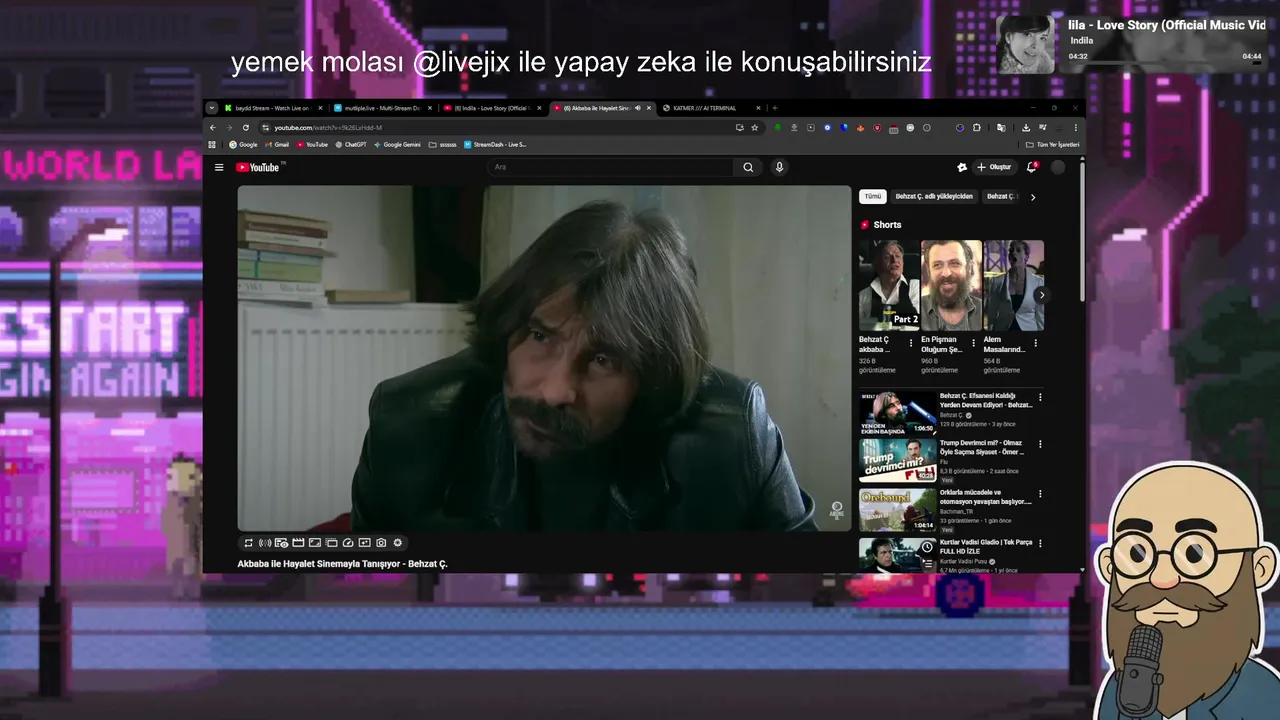Open options for 'Behzat Ç. Efsanesi' video
The width and height of the screenshot is (1280, 720).
point(1040,397)
